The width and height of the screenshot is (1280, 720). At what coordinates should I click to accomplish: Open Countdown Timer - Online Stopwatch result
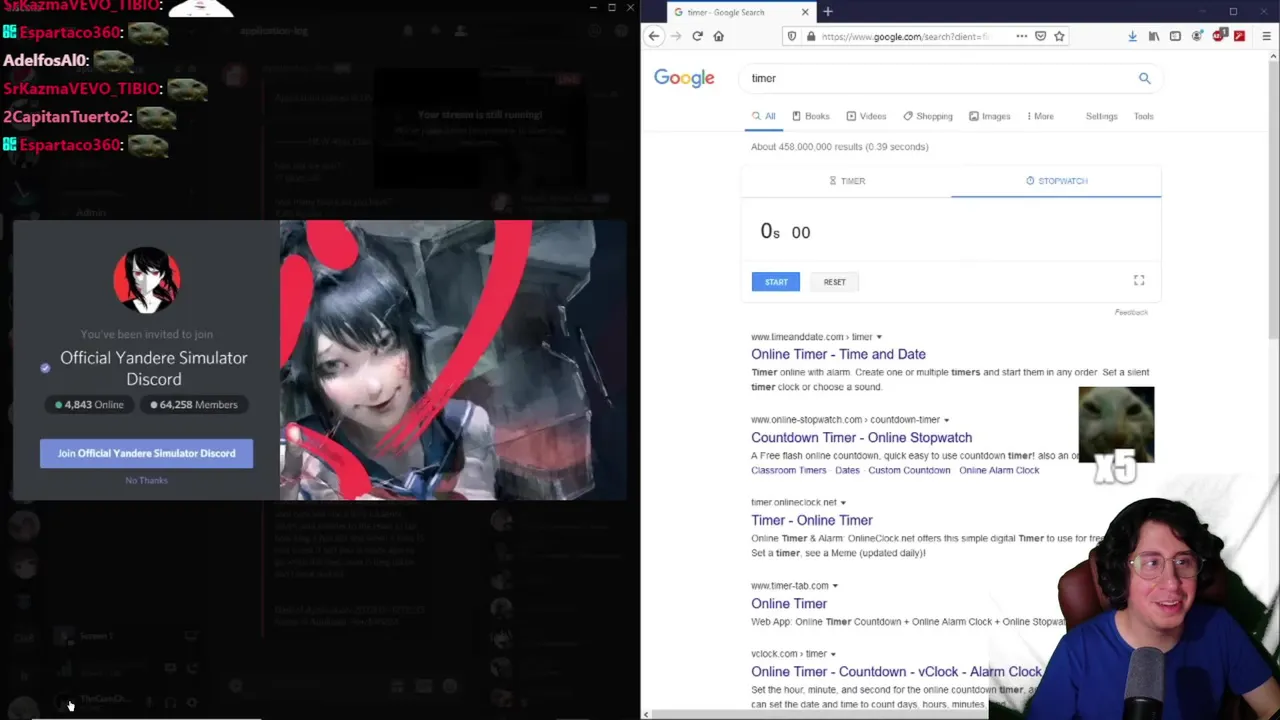tap(861, 437)
